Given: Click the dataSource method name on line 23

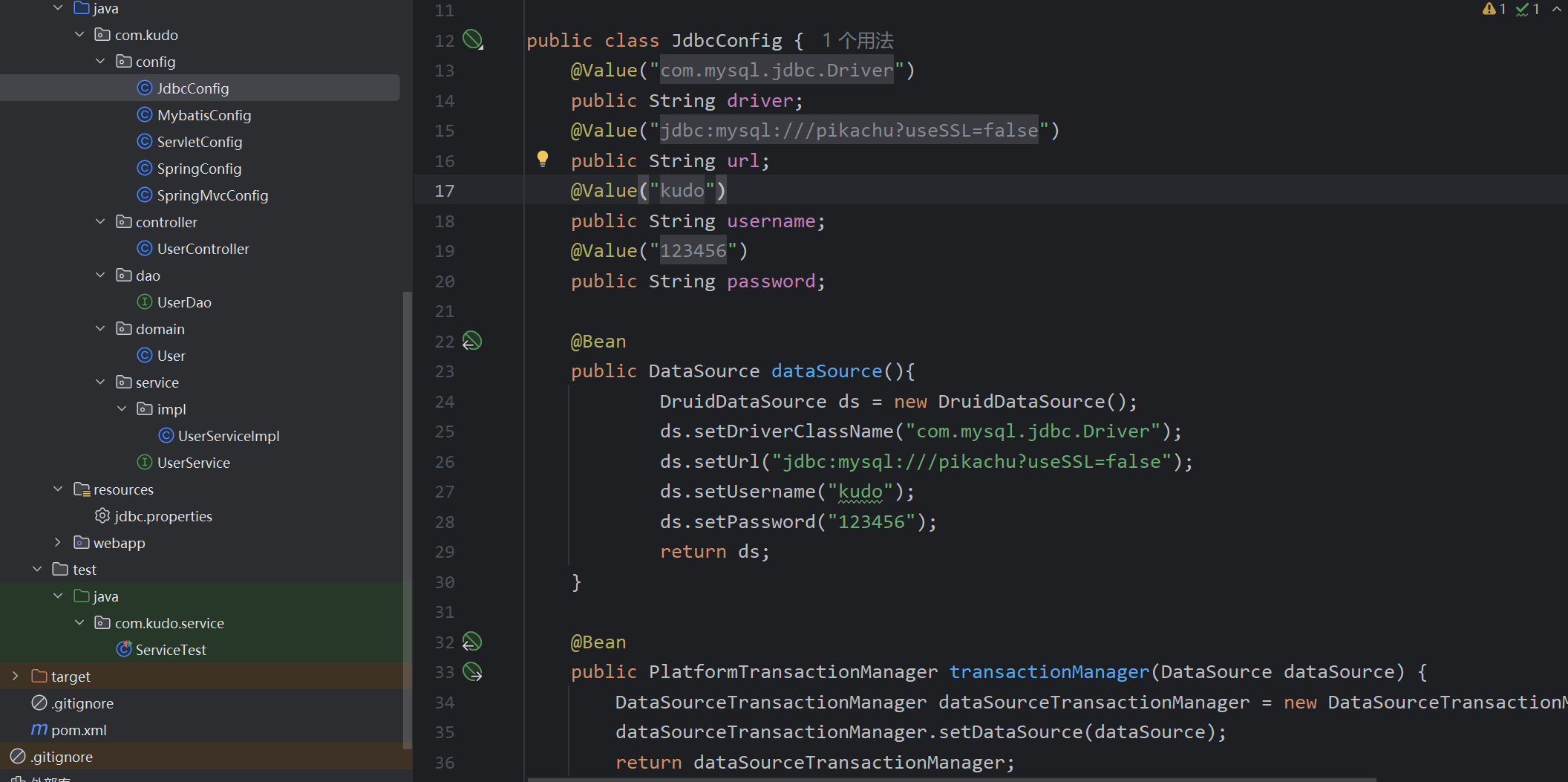Looking at the screenshot, I should click(x=827, y=371).
